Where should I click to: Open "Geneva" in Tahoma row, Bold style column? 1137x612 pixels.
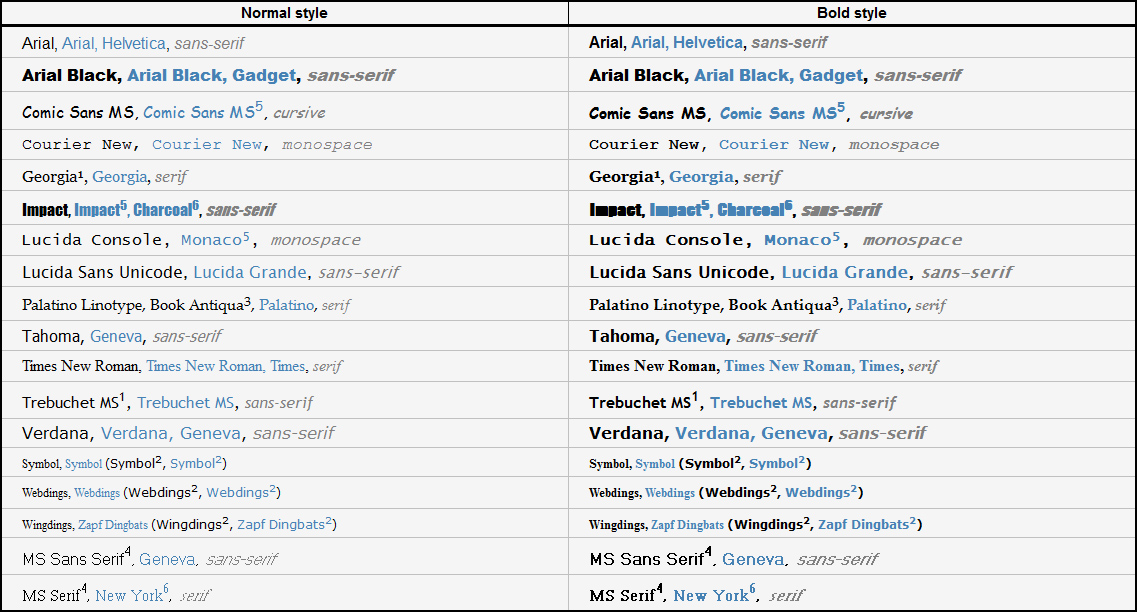(695, 336)
